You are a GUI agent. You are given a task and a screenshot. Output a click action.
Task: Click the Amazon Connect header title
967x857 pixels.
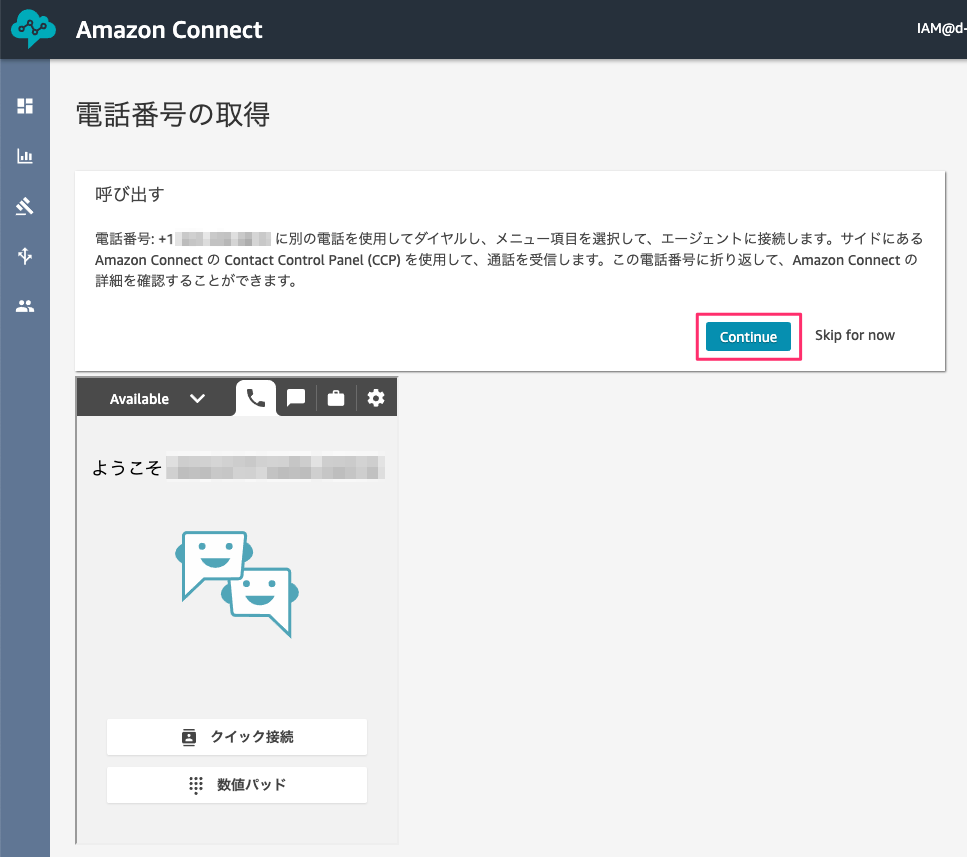click(169, 30)
